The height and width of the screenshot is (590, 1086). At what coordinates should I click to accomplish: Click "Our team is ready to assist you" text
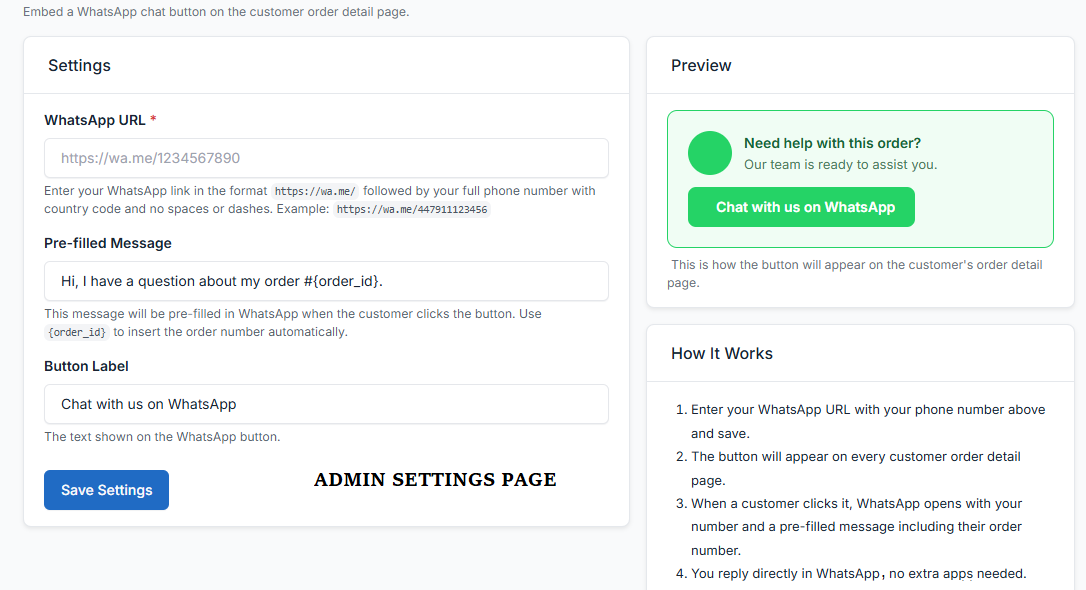pos(840,164)
